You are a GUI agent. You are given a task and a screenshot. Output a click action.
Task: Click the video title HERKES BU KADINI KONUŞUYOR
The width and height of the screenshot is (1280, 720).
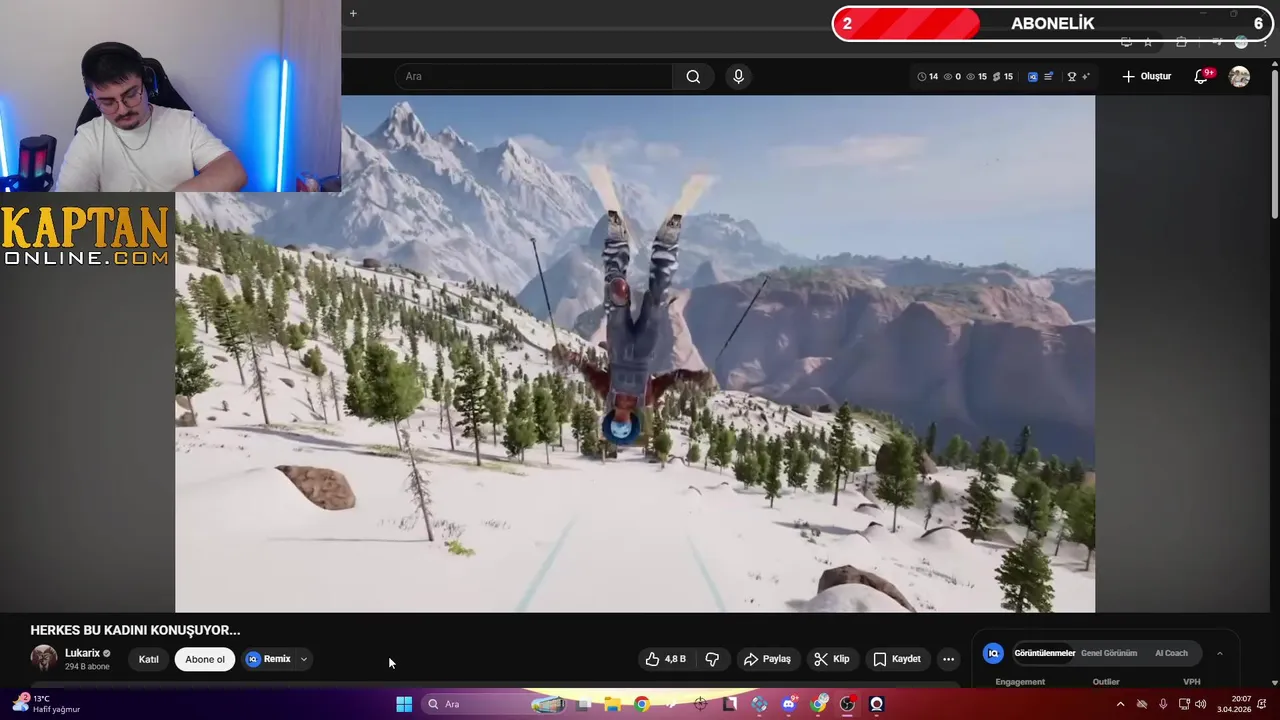pyautogui.click(x=135, y=630)
